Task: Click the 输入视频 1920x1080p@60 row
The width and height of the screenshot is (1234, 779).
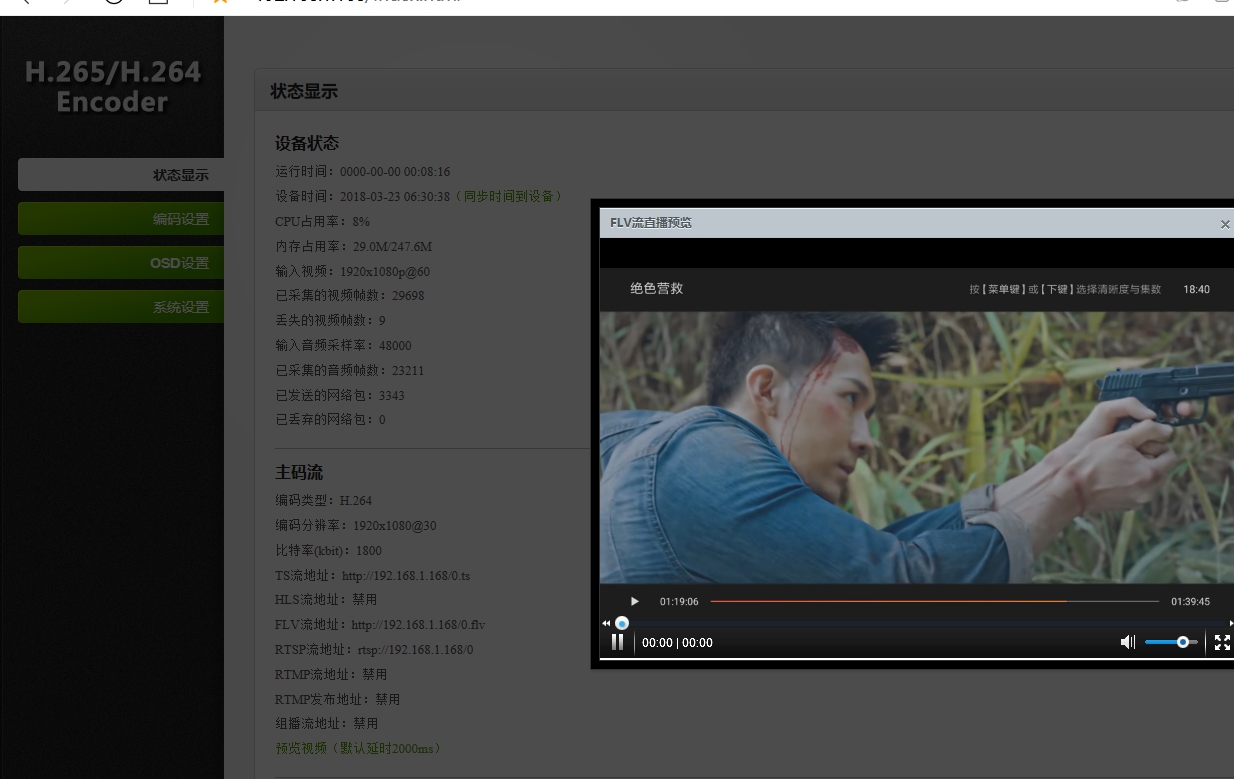Action: [x=352, y=271]
